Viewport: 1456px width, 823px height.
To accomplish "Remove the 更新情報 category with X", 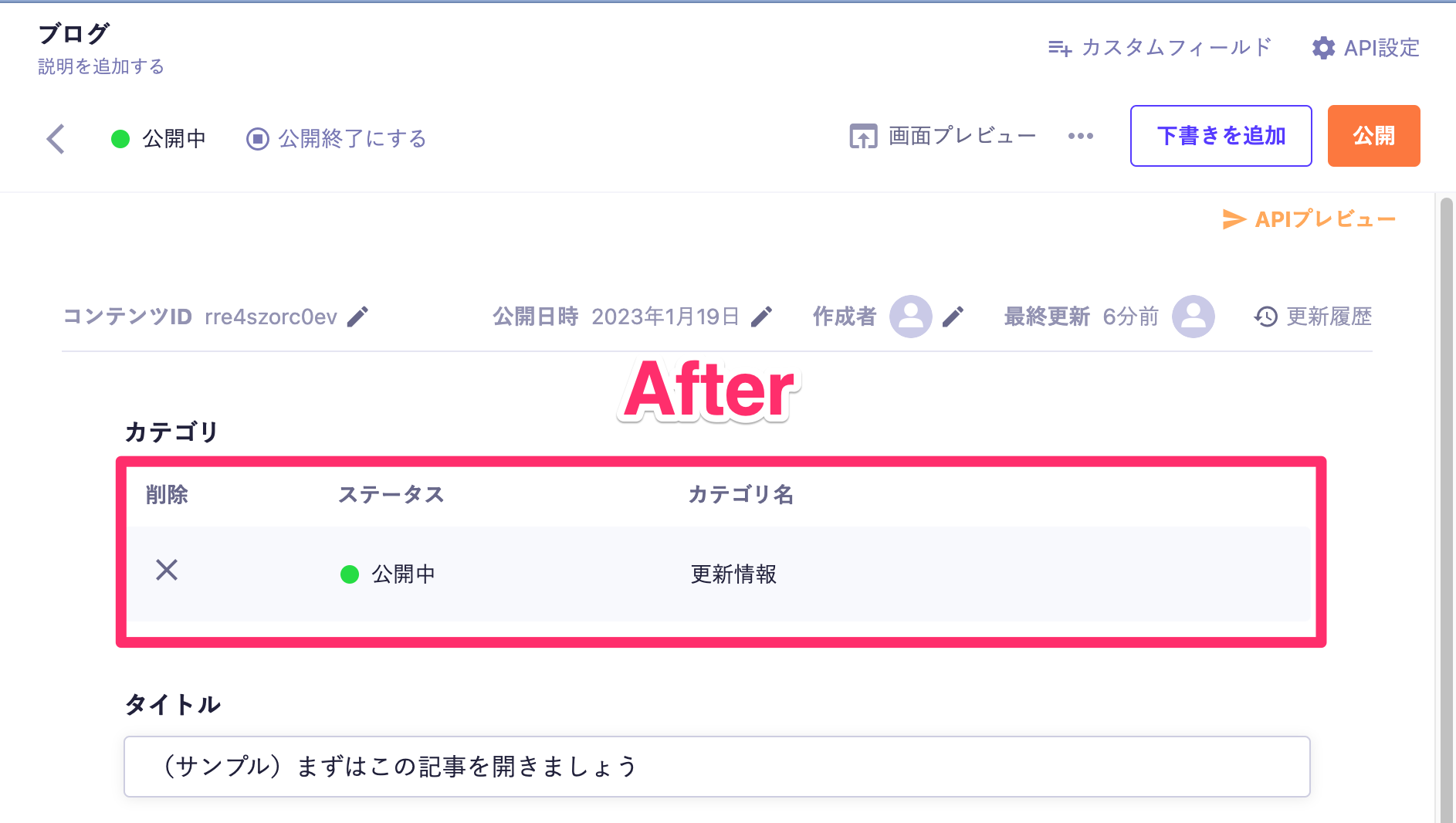I will tap(167, 571).
